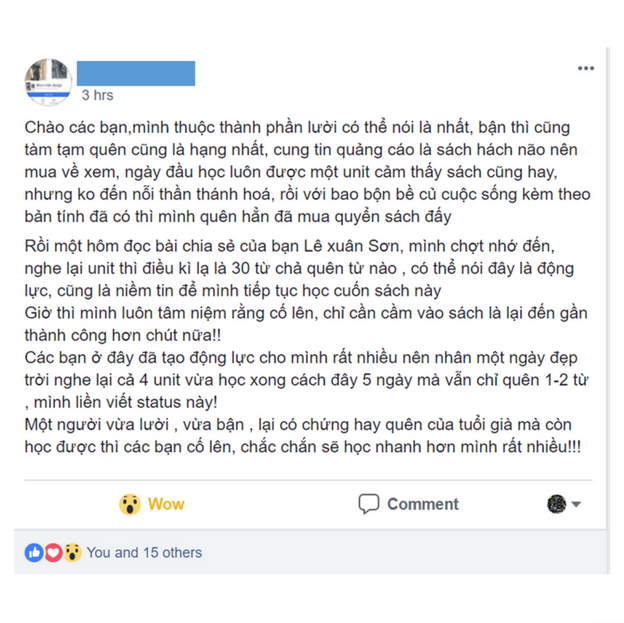Select the blue thumbs-up Like reaction icon

[34, 553]
